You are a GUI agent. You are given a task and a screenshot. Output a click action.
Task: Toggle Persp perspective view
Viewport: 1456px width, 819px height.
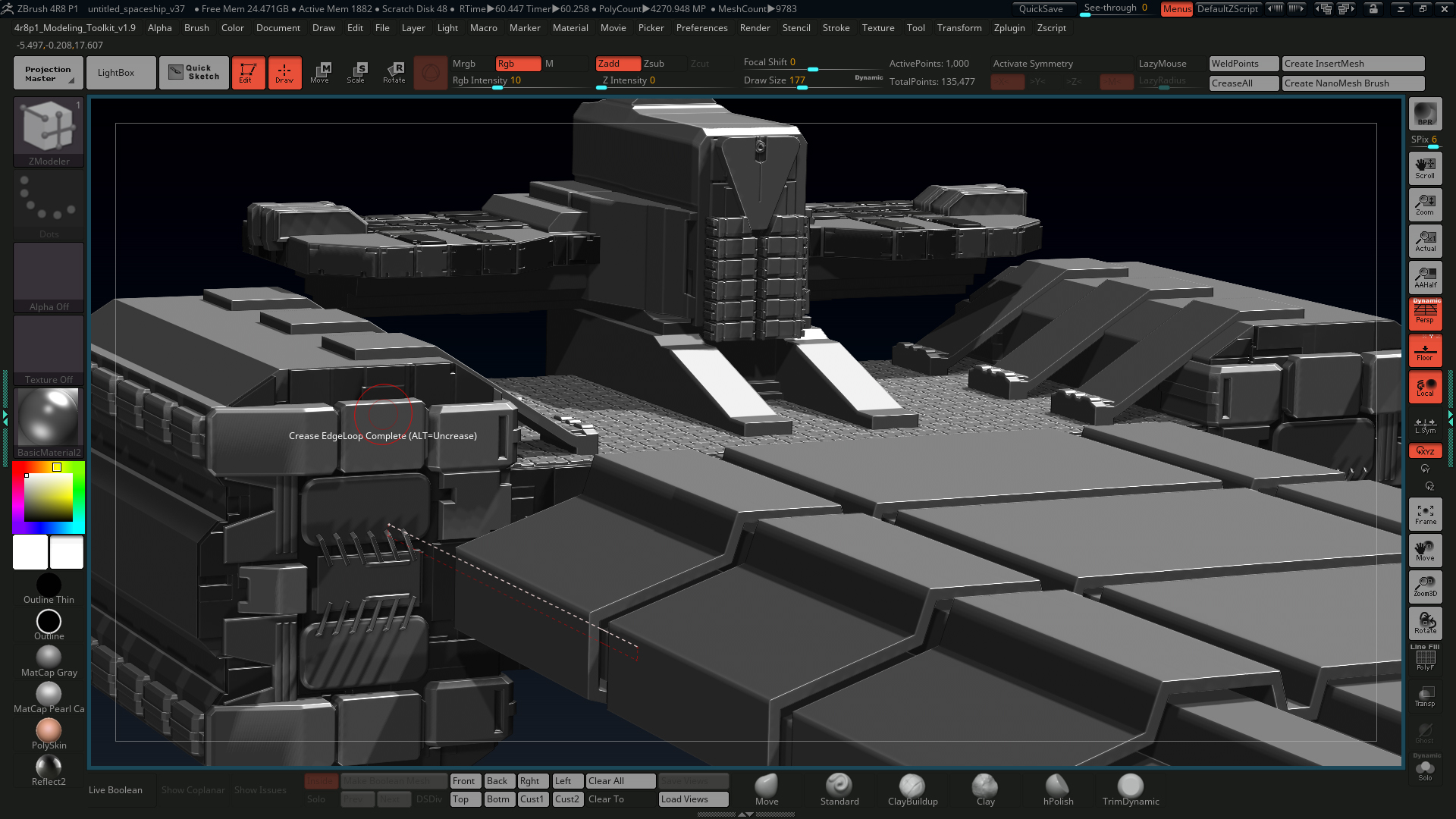click(1425, 314)
